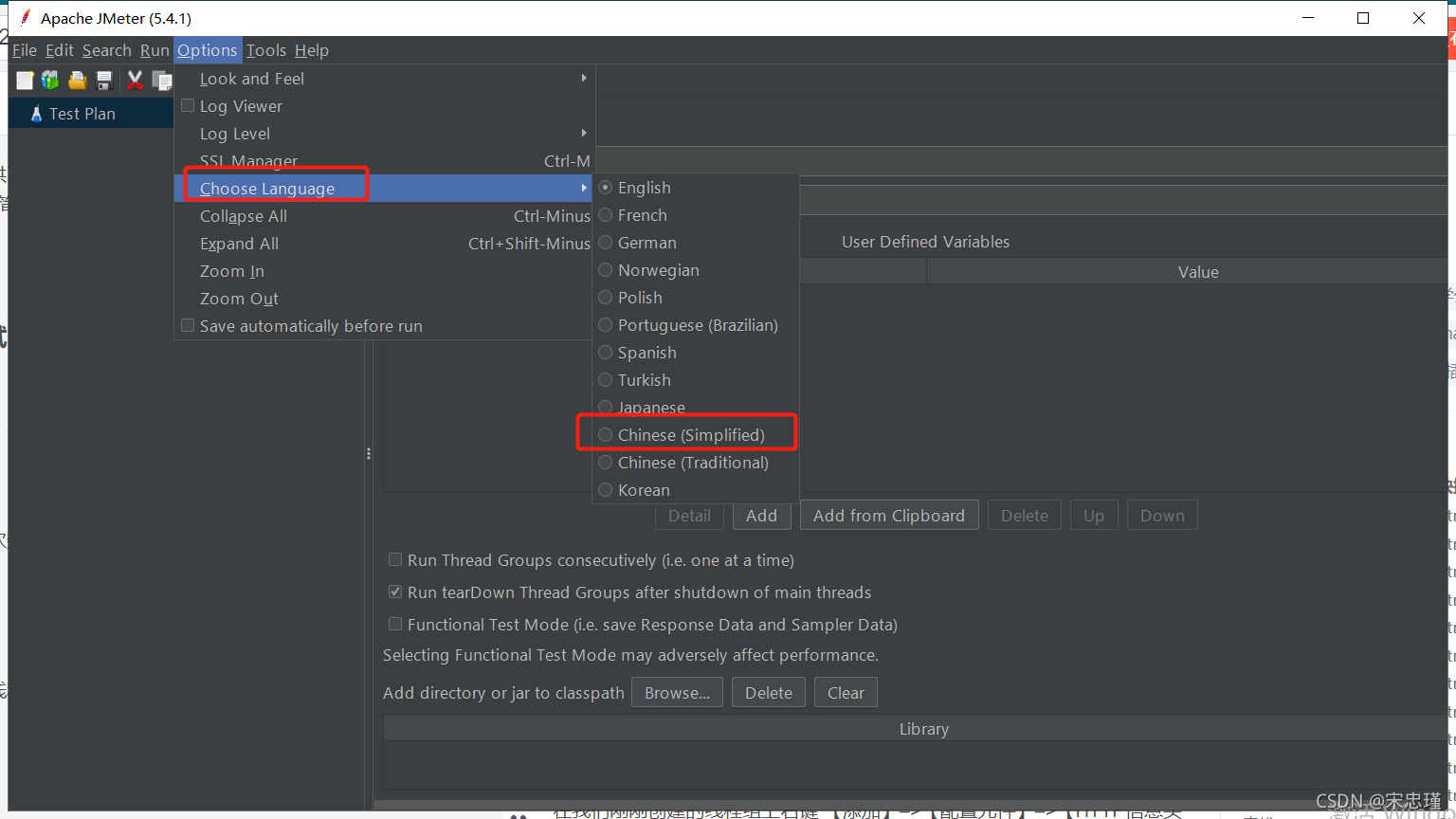
Task: Select the Test Plan flask icon
Action: coord(36,114)
